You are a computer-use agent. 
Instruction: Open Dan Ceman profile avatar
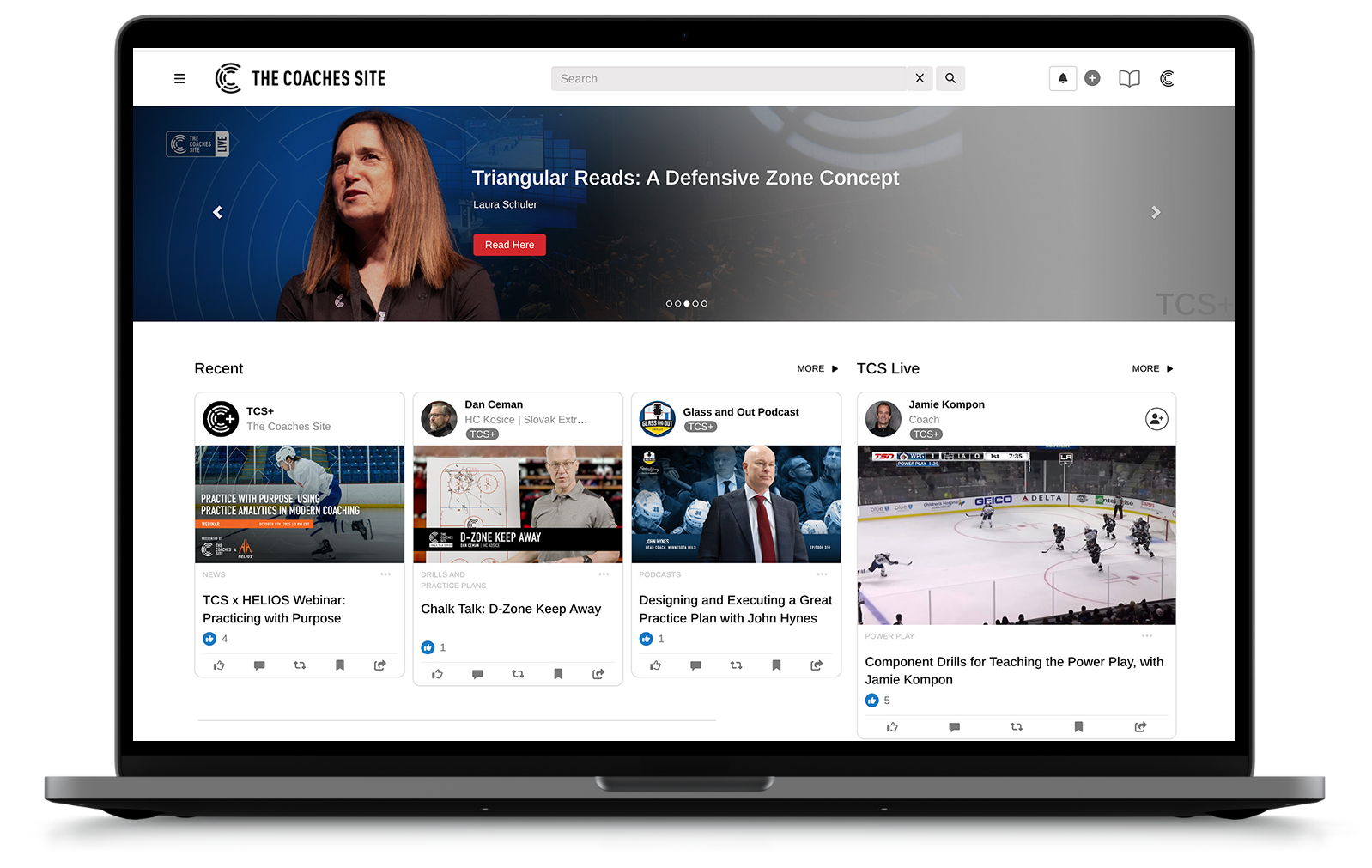pyautogui.click(x=439, y=419)
